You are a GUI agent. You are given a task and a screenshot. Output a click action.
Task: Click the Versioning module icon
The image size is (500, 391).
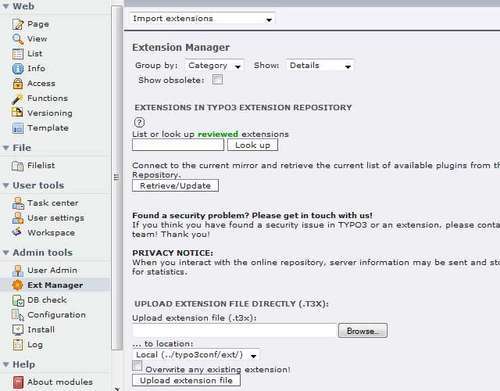(18, 113)
